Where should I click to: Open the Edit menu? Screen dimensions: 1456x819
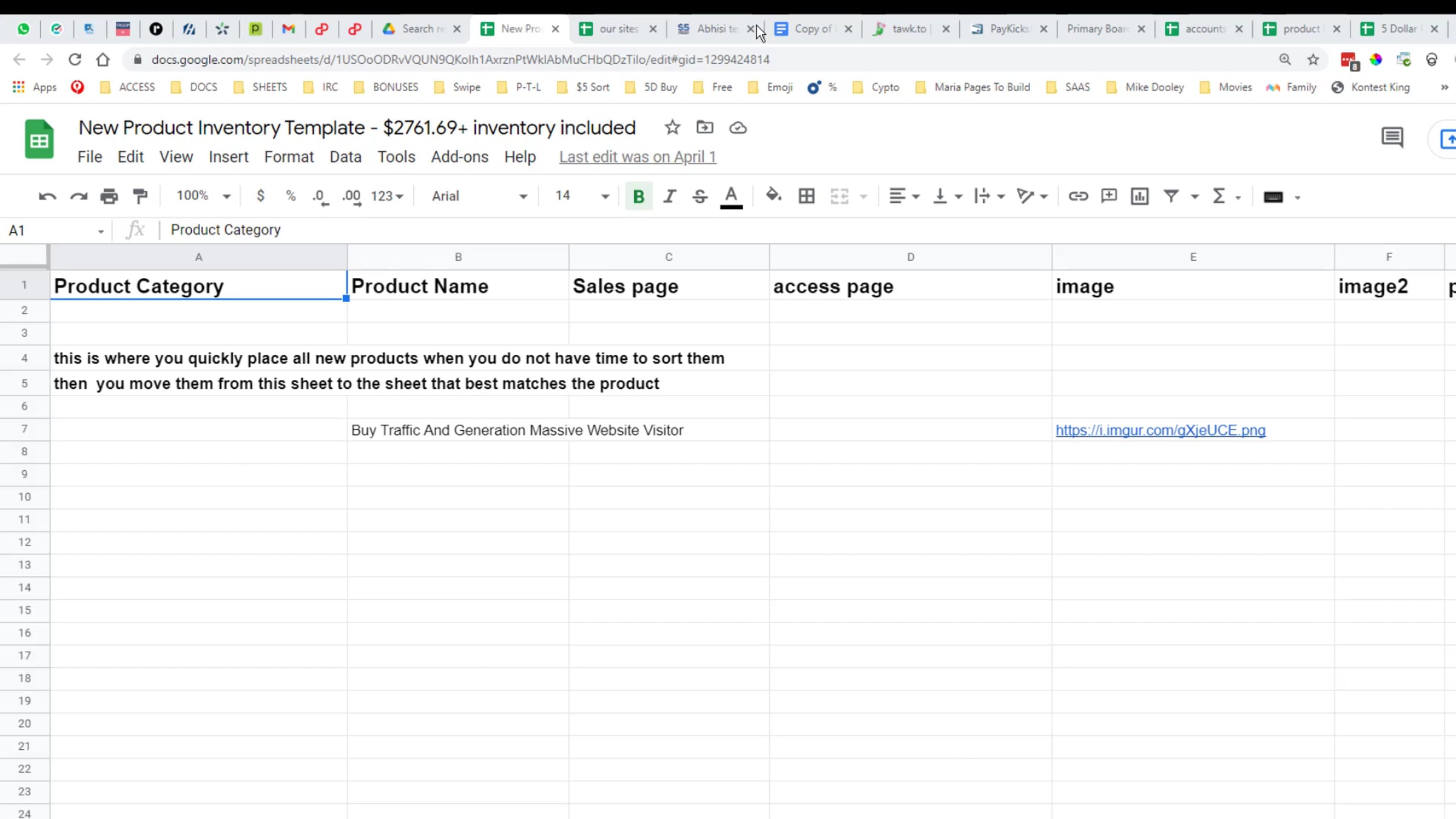pyautogui.click(x=130, y=157)
